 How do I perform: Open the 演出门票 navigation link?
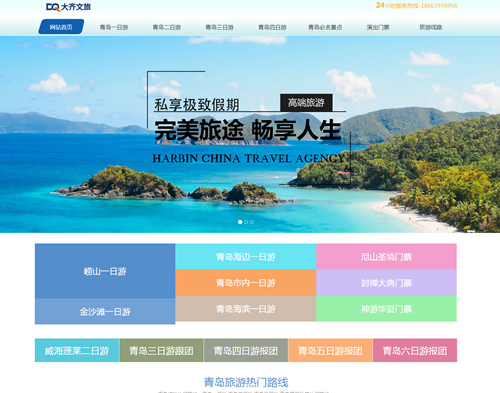(378, 27)
